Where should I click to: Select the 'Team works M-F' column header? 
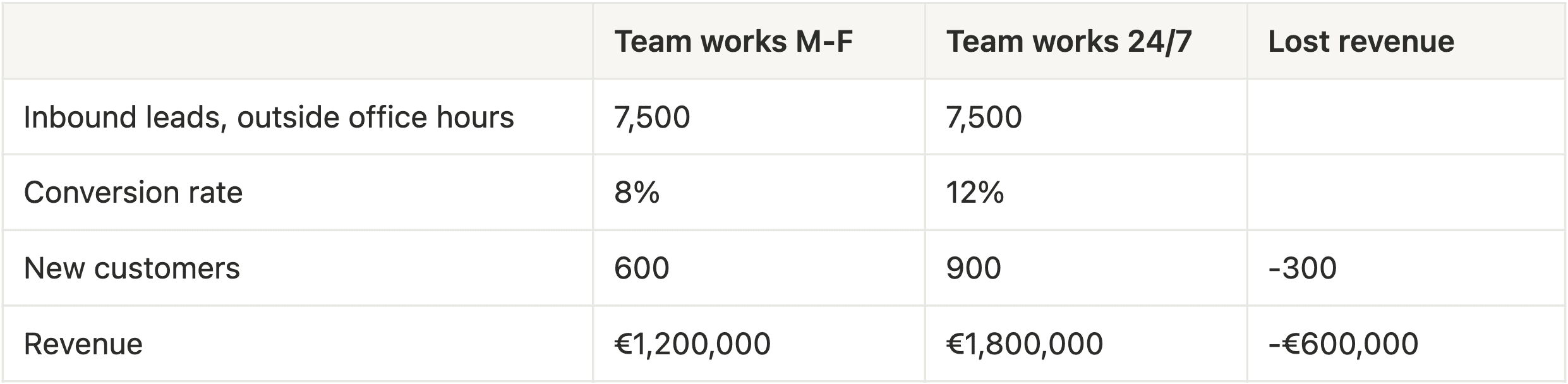pyautogui.click(x=759, y=41)
